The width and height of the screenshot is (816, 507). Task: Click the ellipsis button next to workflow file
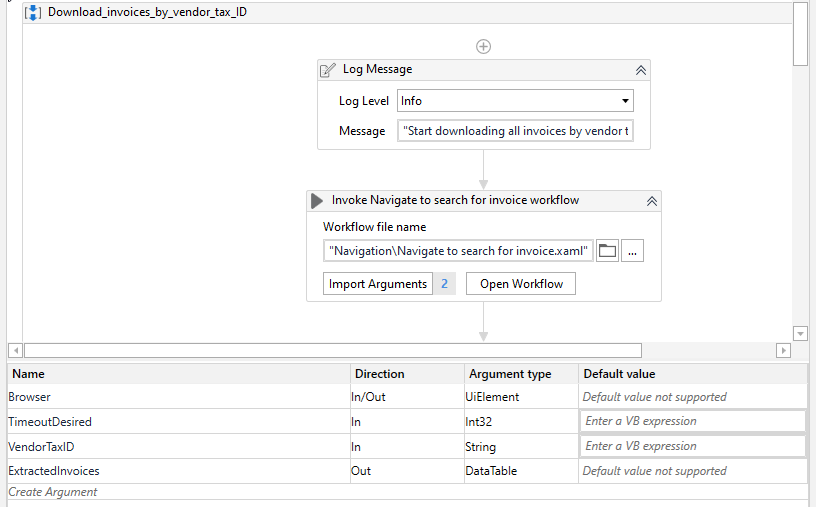pyautogui.click(x=632, y=251)
